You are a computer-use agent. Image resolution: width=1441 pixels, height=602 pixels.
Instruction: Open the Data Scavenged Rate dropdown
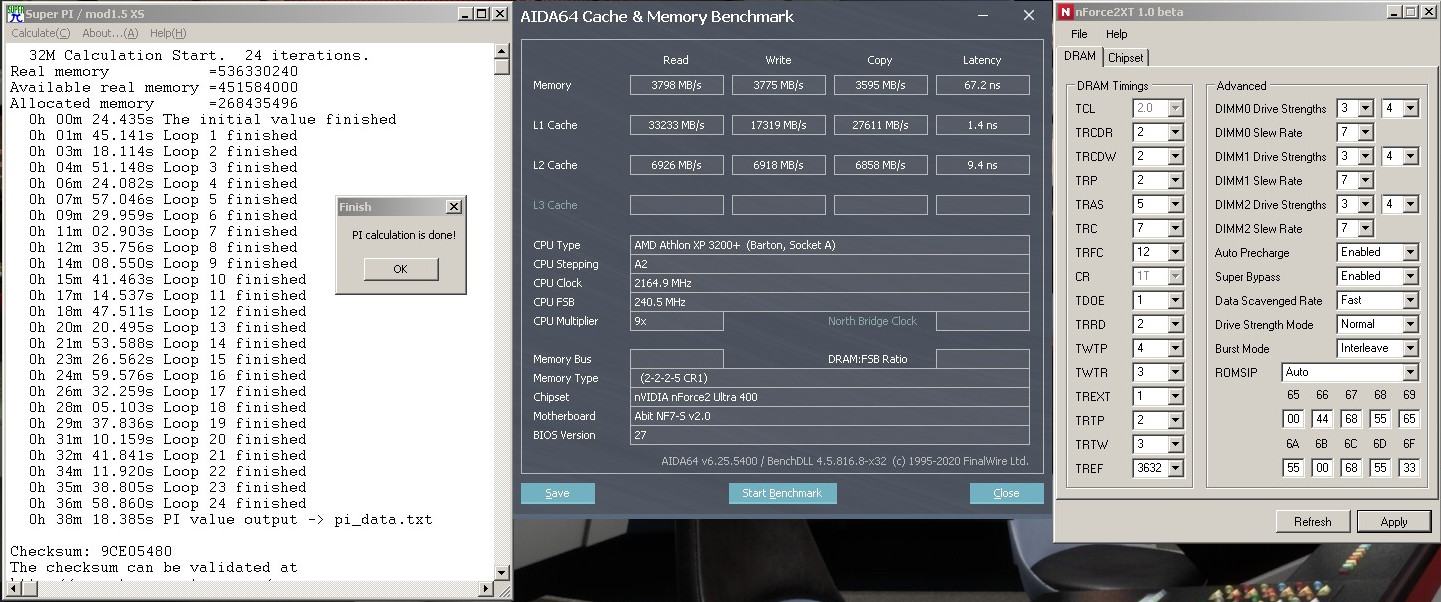[x=1410, y=300]
